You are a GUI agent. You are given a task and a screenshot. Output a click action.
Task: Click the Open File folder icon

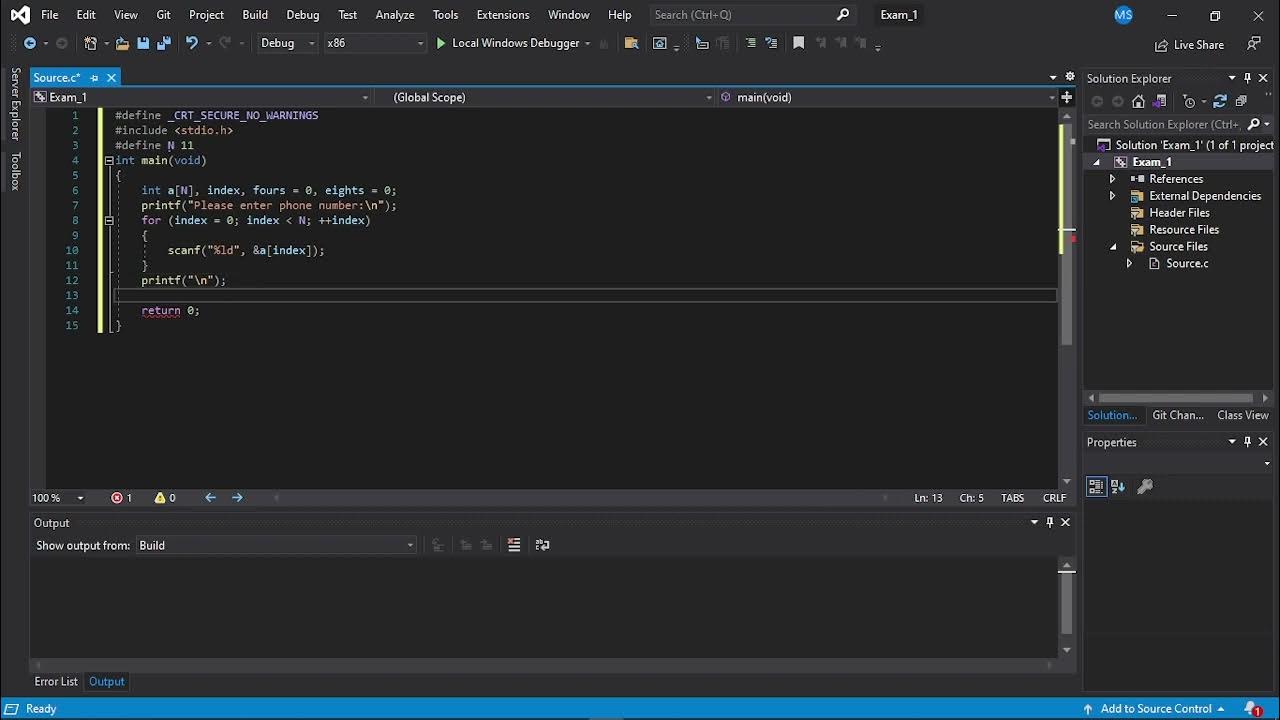coord(122,43)
